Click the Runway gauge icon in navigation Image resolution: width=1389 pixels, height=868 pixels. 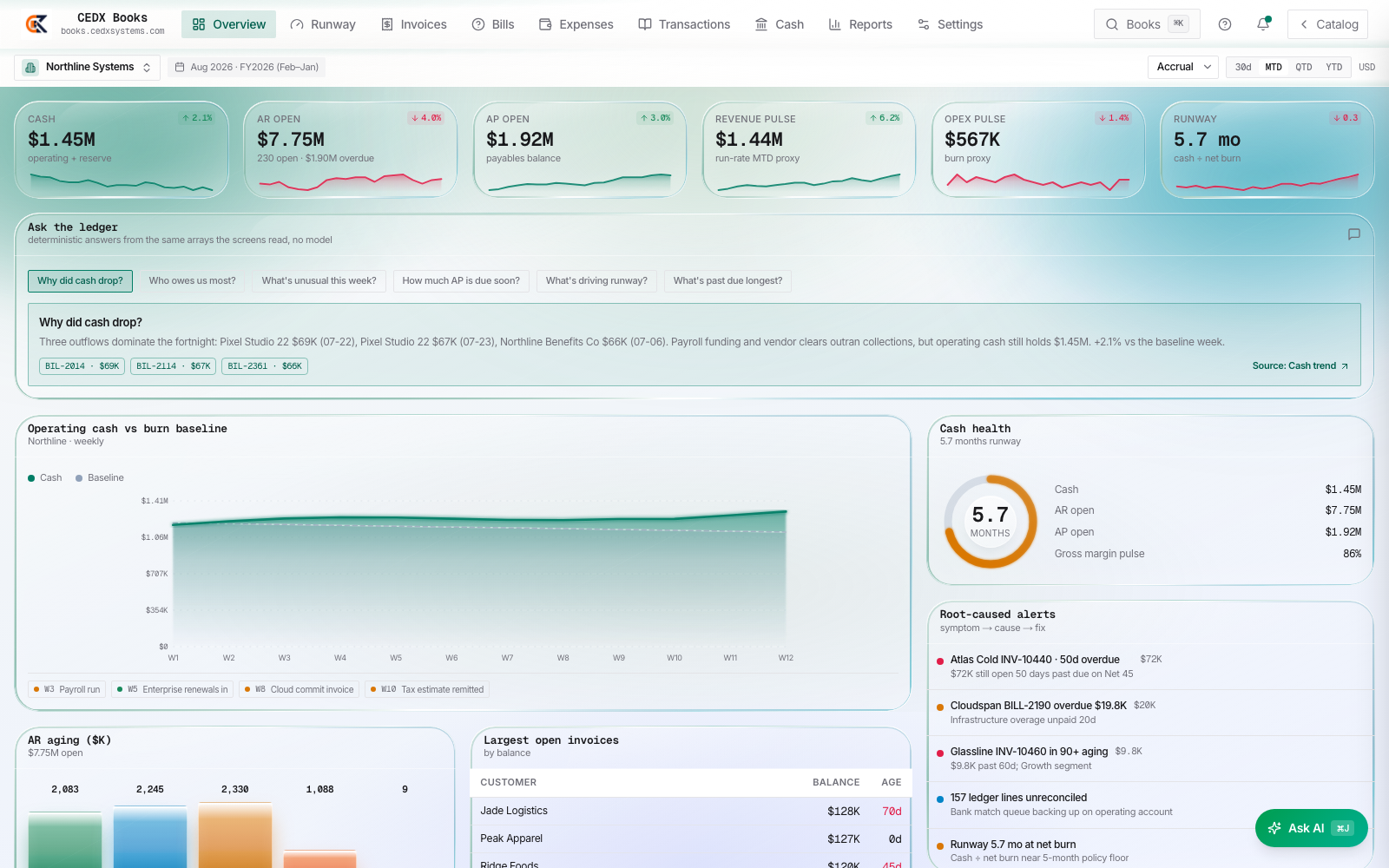pyautogui.click(x=297, y=24)
